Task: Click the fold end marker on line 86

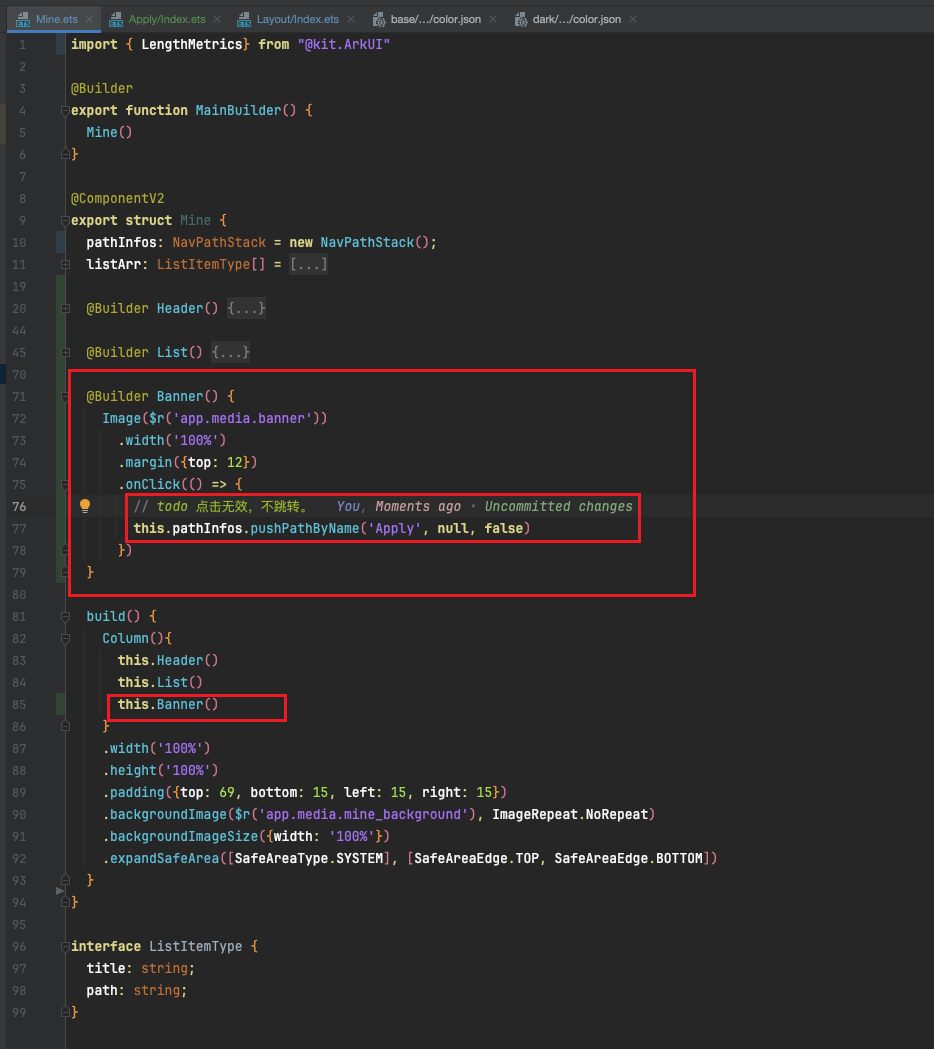Action: [x=65, y=726]
